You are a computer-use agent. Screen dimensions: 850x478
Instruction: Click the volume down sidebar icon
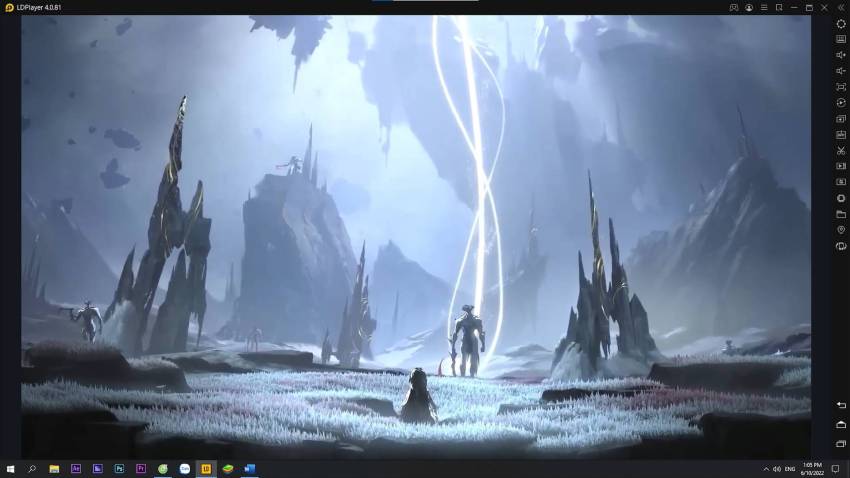[x=841, y=71]
